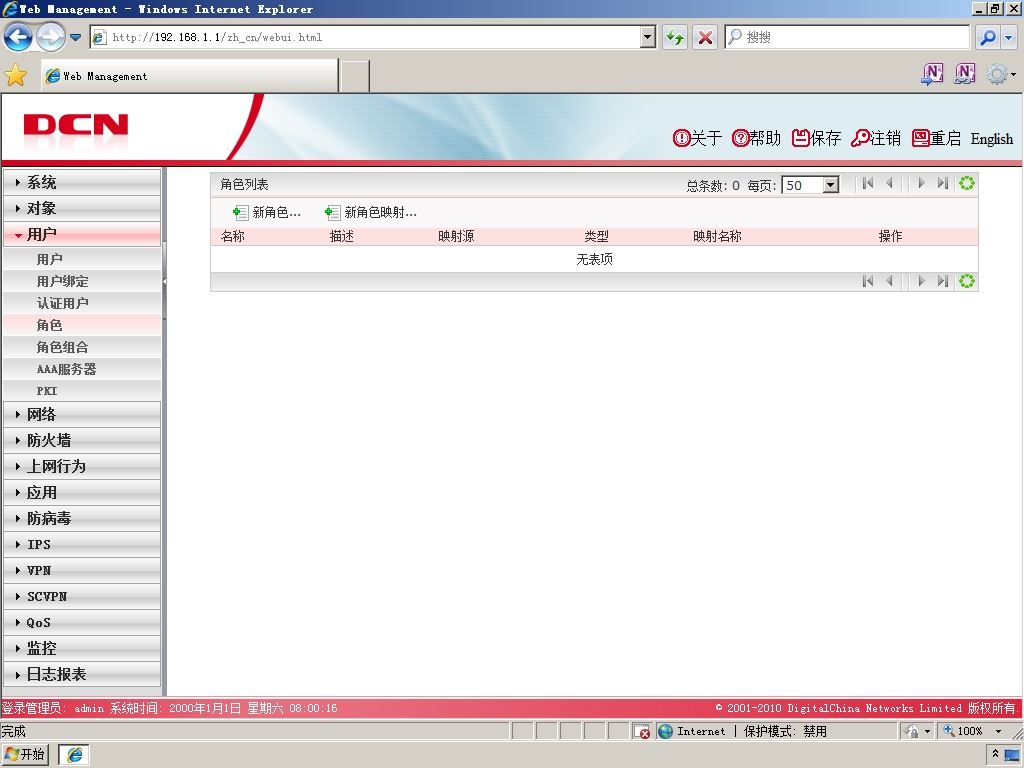1024x768 pixels.
Task: Expand the SCVPN menu section
Action: (x=82, y=596)
